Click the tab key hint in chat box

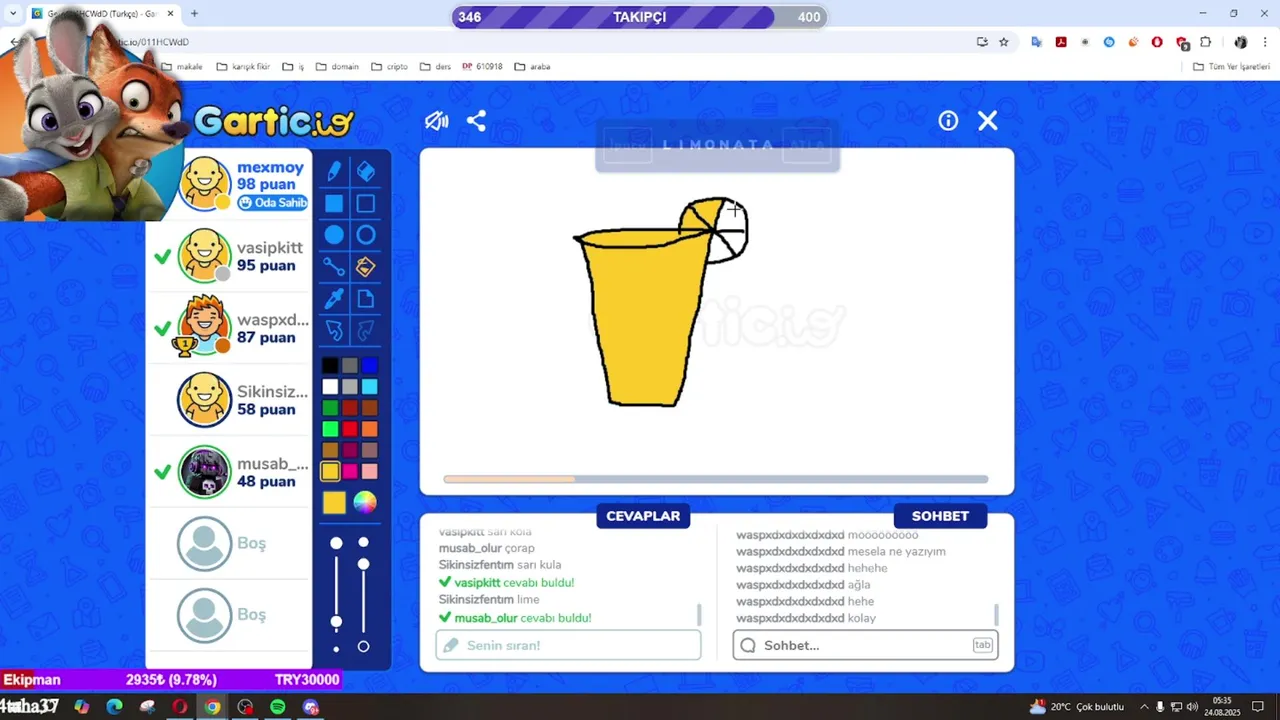982,645
